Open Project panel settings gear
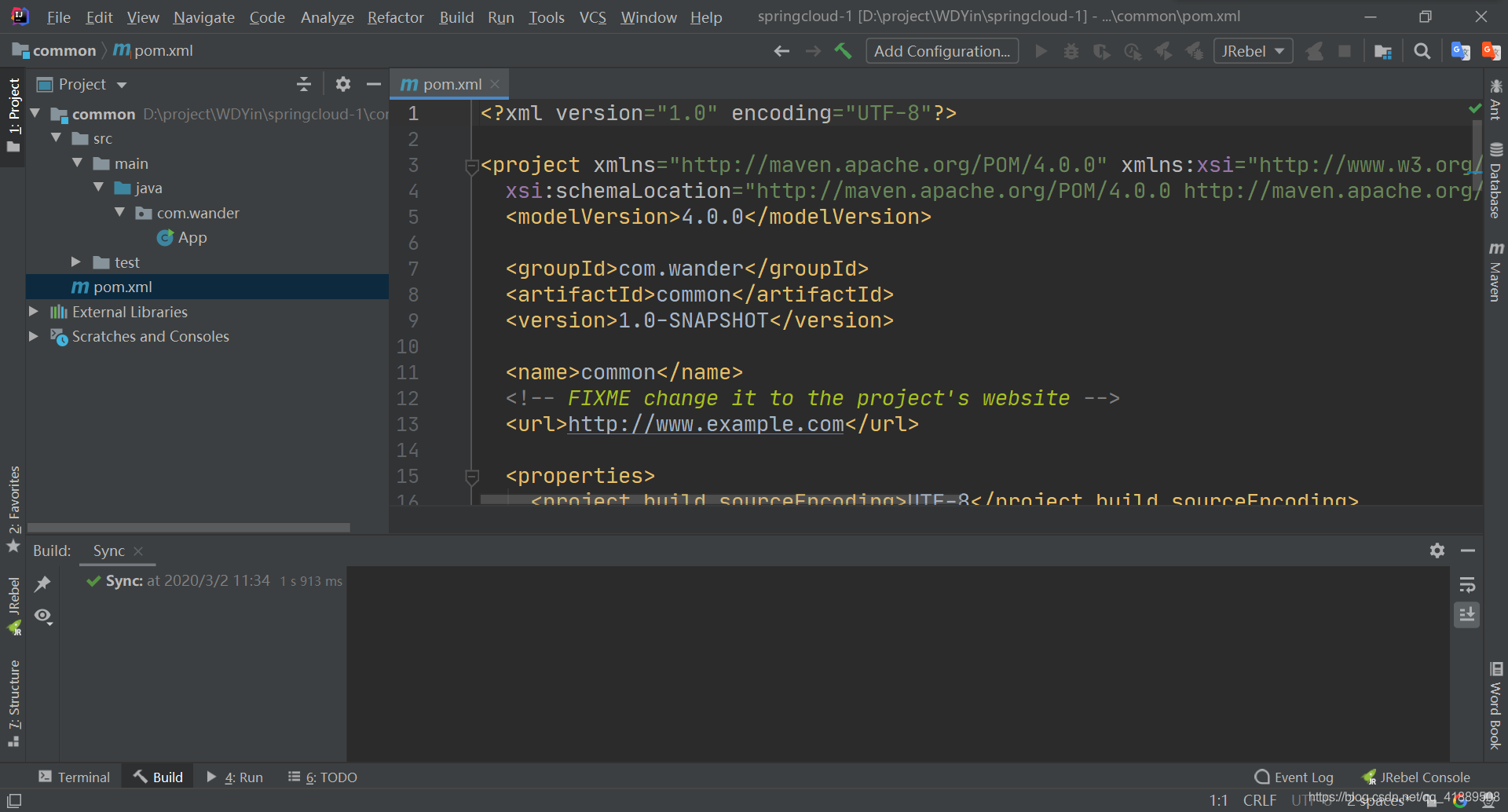 [x=343, y=84]
